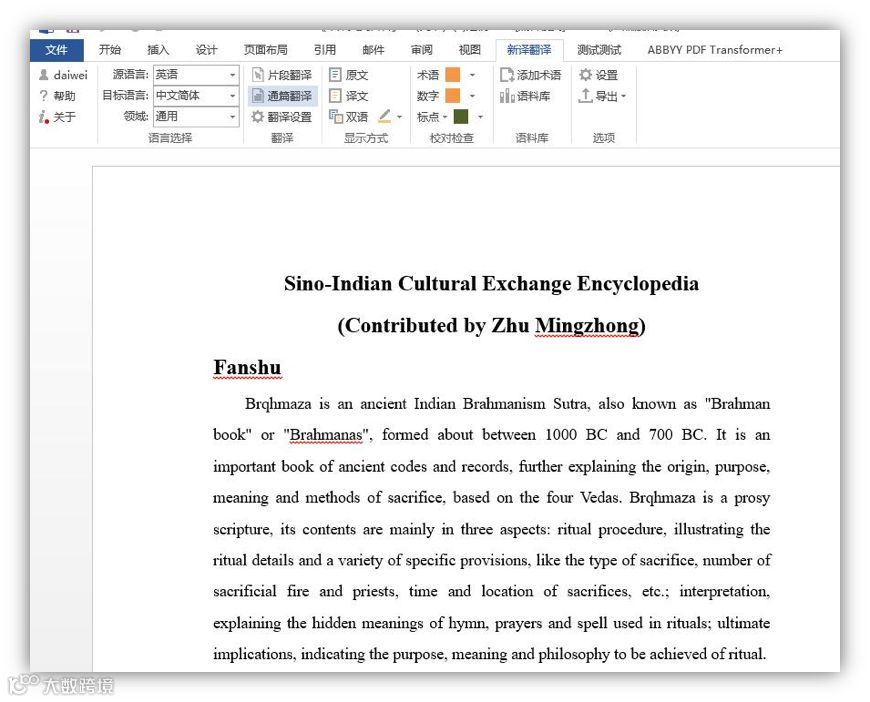Click the 标点 dark green color swatch
This screenshot has height=702, width=870.
pyautogui.click(x=461, y=117)
